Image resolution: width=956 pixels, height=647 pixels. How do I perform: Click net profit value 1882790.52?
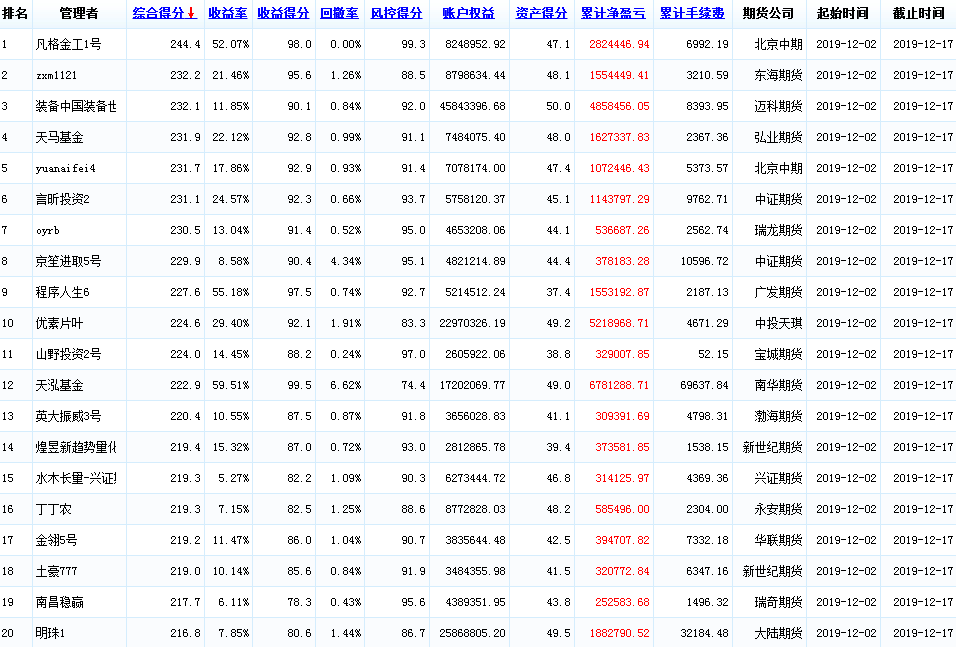pyautogui.click(x=619, y=634)
